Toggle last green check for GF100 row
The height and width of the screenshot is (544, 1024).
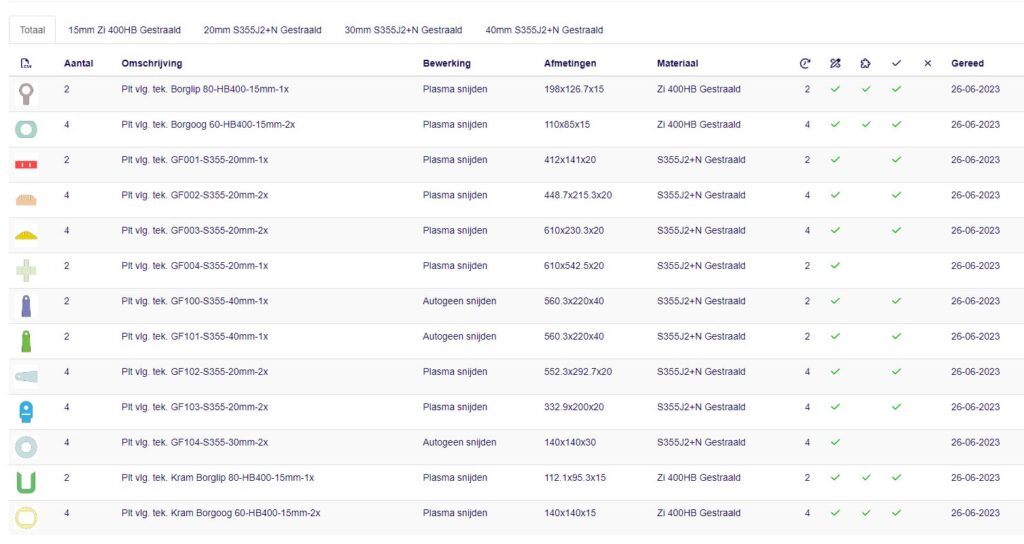tap(896, 301)
